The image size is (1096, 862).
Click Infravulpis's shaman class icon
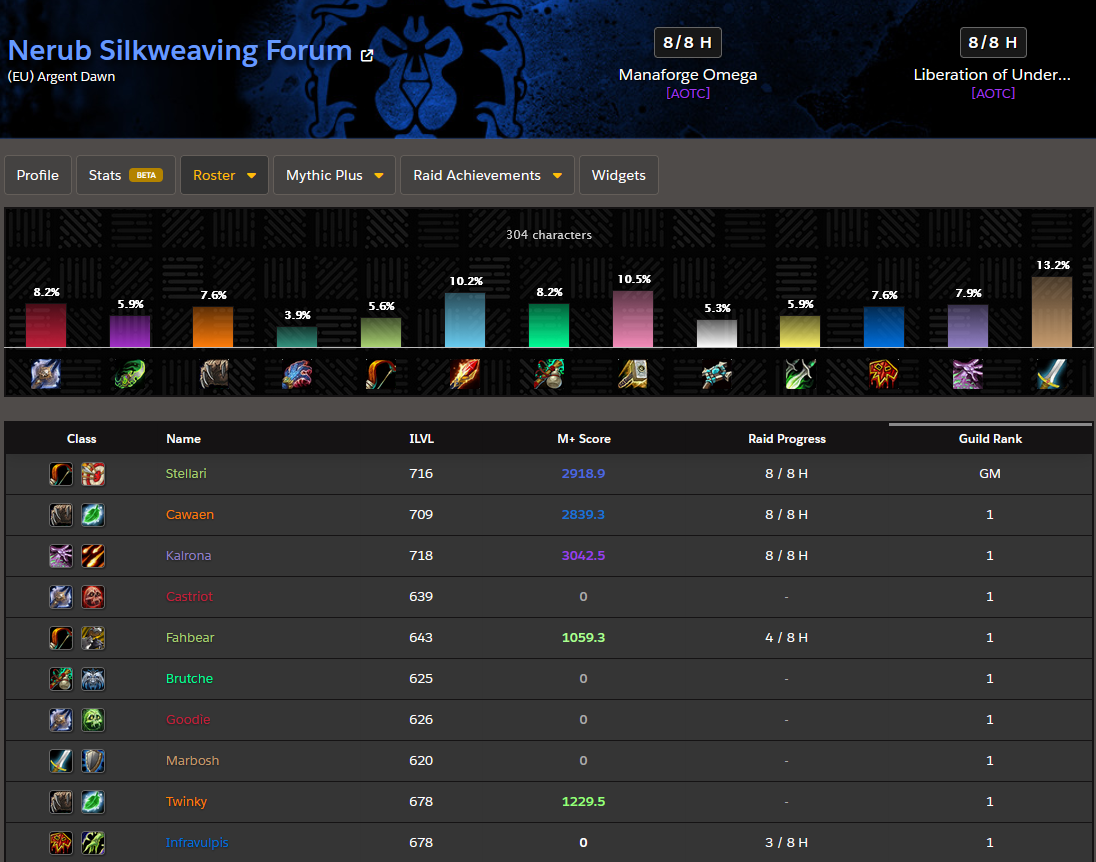tap(61, 843)
